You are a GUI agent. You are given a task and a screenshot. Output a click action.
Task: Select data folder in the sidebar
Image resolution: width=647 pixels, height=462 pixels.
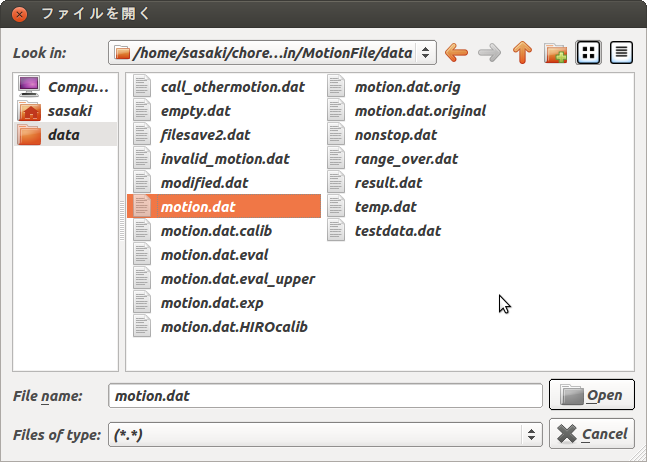65,134
